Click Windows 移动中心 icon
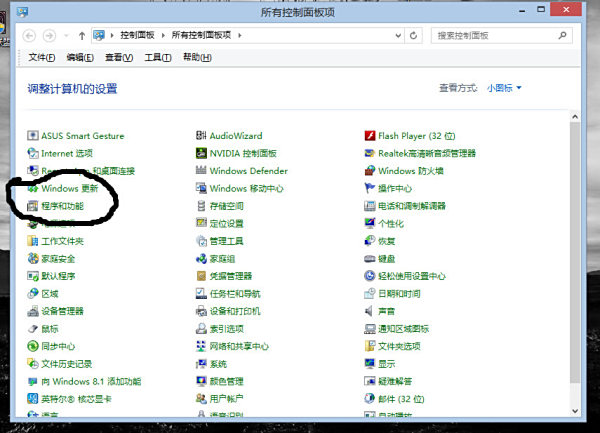 tap(201, 188)
